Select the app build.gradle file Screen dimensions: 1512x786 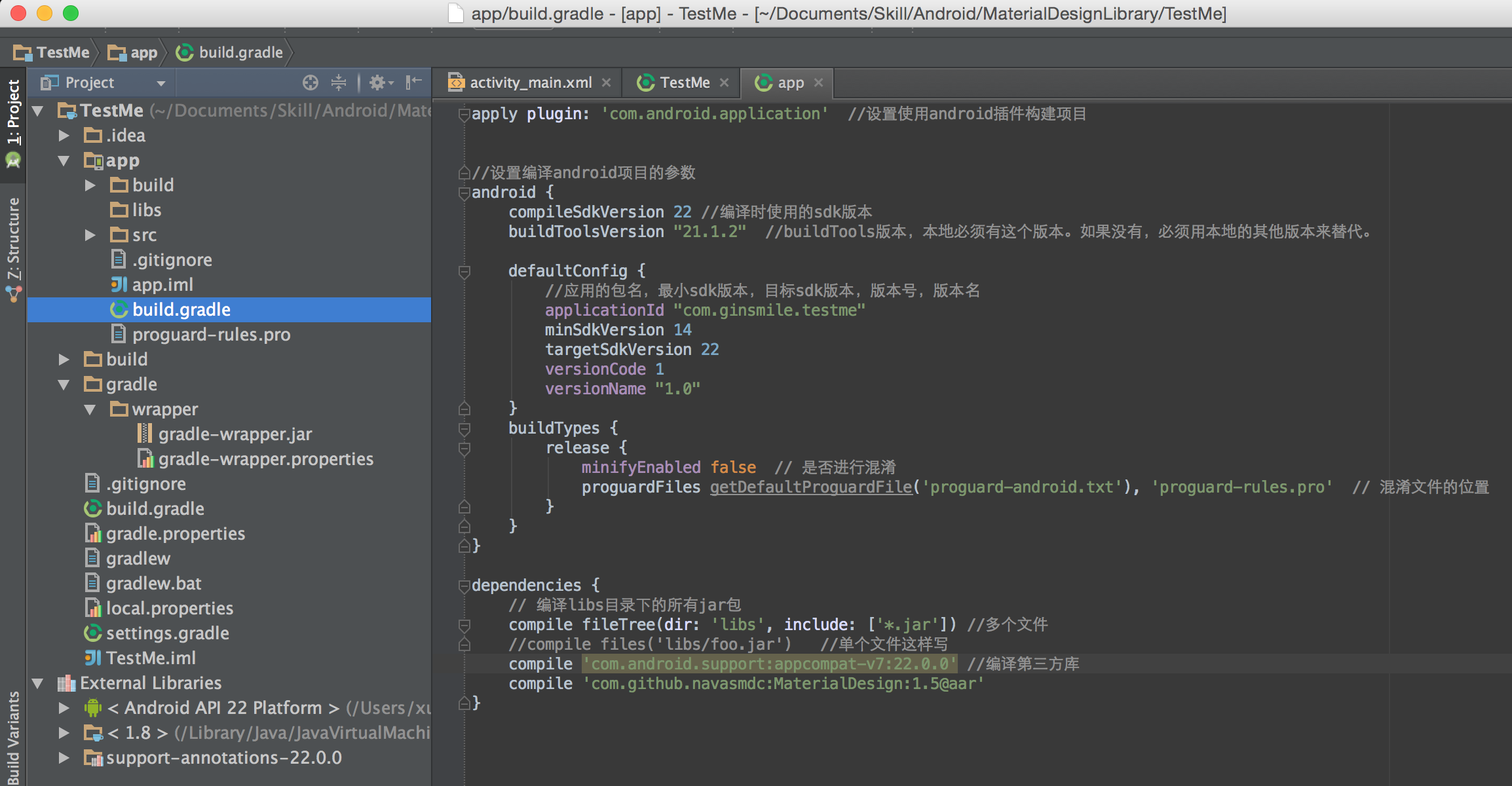(x=229, y=310)
